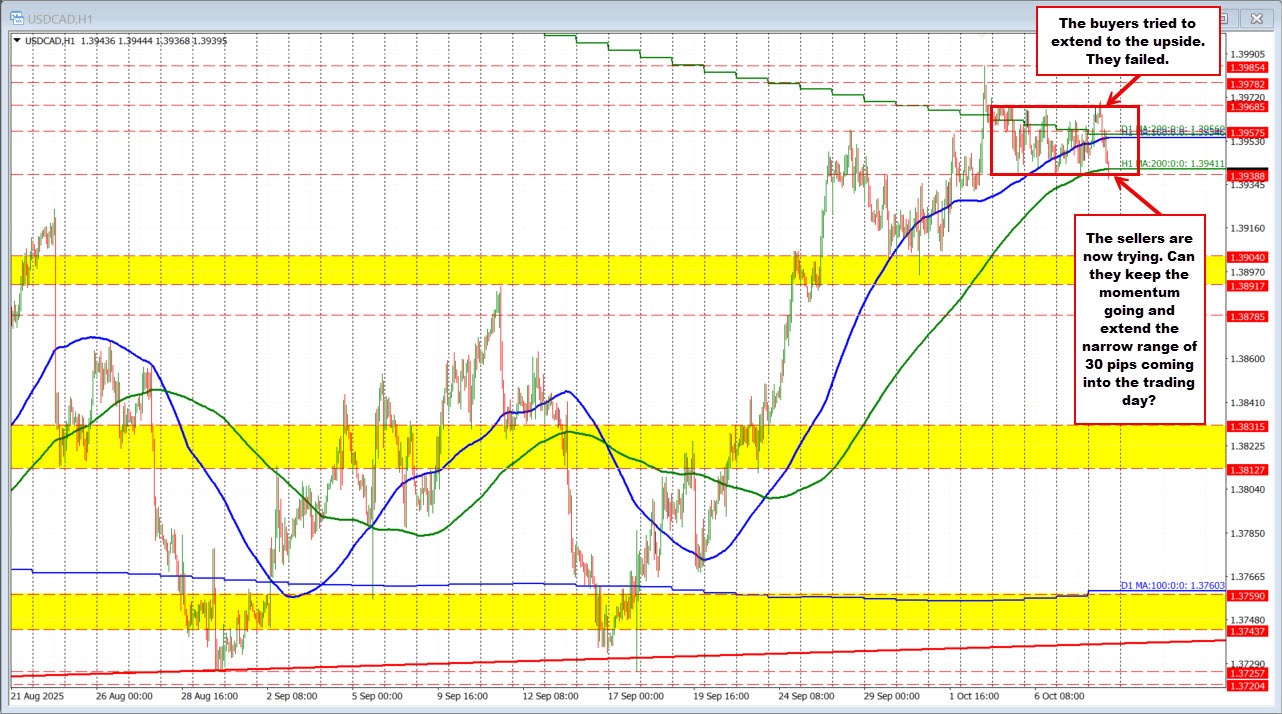Select the "buyers tried to extend" annotation box
Viewport: 1282px width, 714px height.
click(x=1127, y=41)
